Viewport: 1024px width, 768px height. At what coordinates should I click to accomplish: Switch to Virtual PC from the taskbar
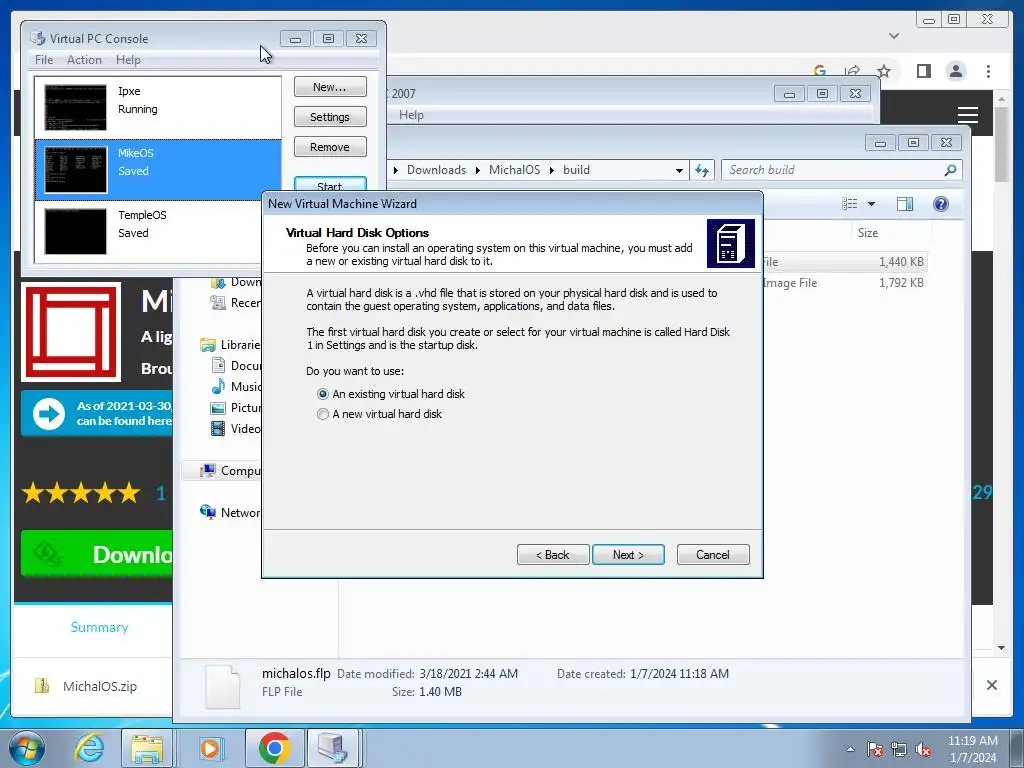coord(332,748)
